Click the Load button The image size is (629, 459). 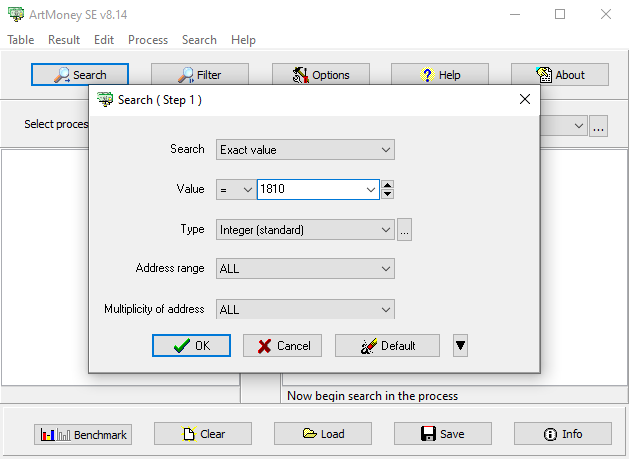[x=323, y=434]
